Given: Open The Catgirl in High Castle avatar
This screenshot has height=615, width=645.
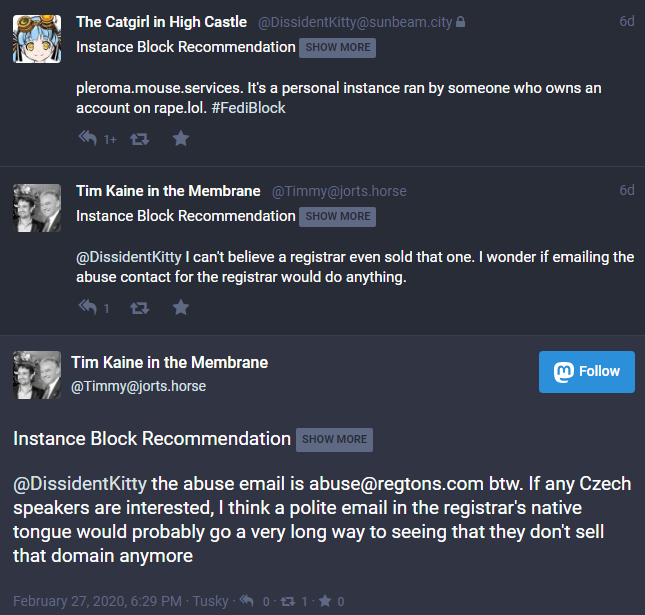Looking at the screenshot, I should click(x=37, y=39).
